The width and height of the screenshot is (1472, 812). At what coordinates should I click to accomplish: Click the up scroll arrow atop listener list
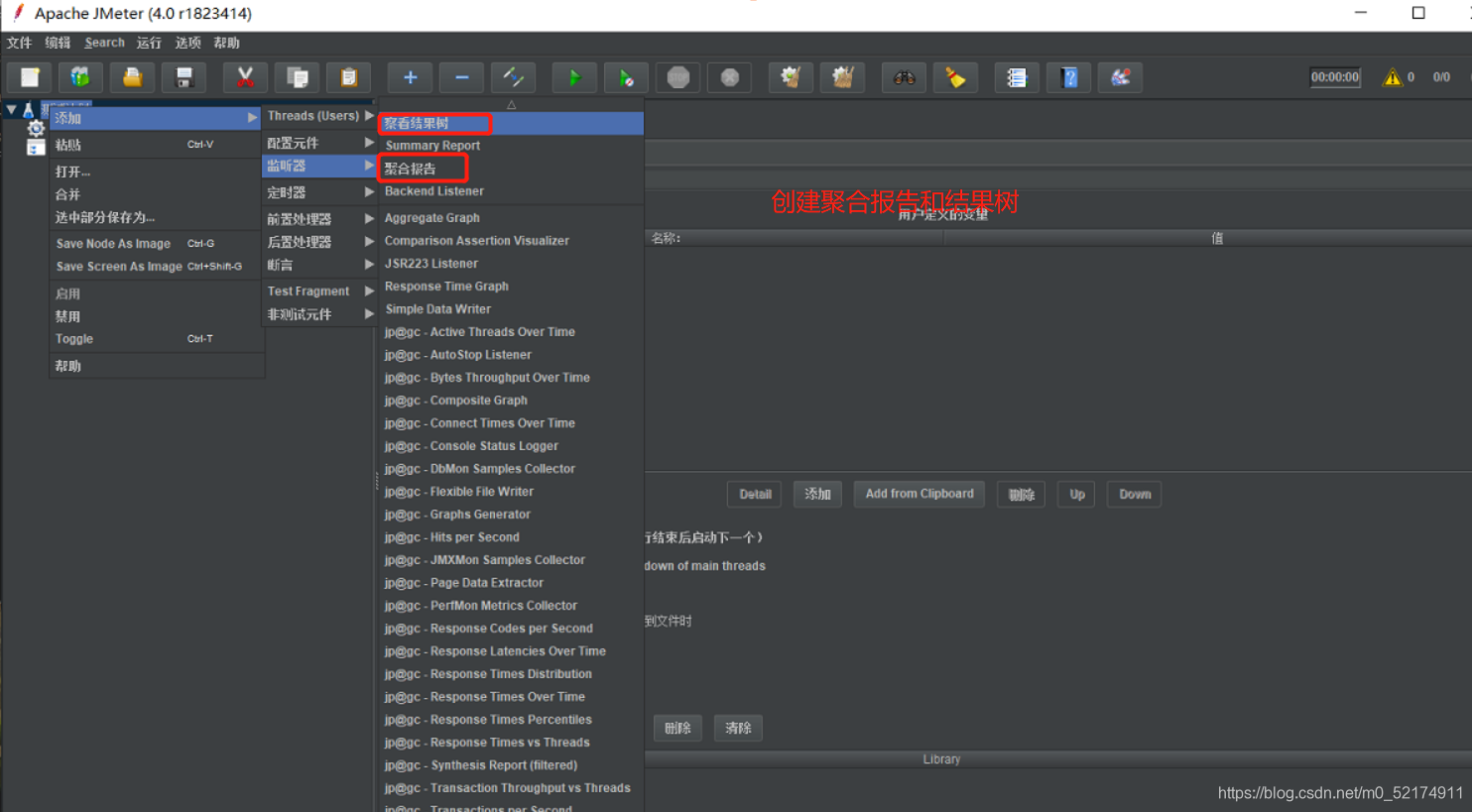point(511,104)
